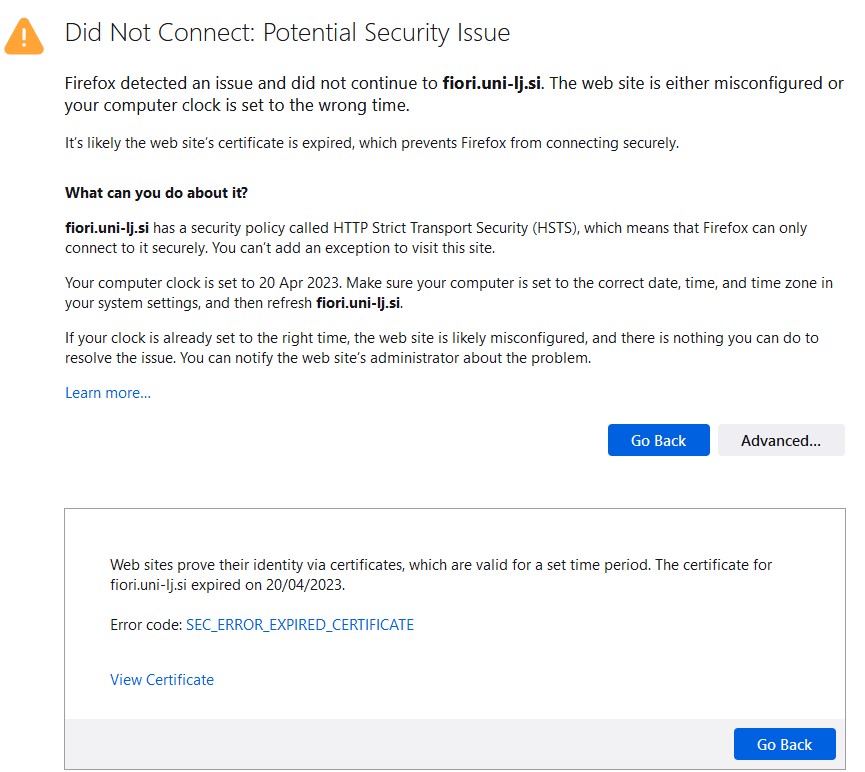Click the Web sites prove their identity paragraph
Image resolution: width=865 pixels, height=772 pixels.
pos(441,574)
